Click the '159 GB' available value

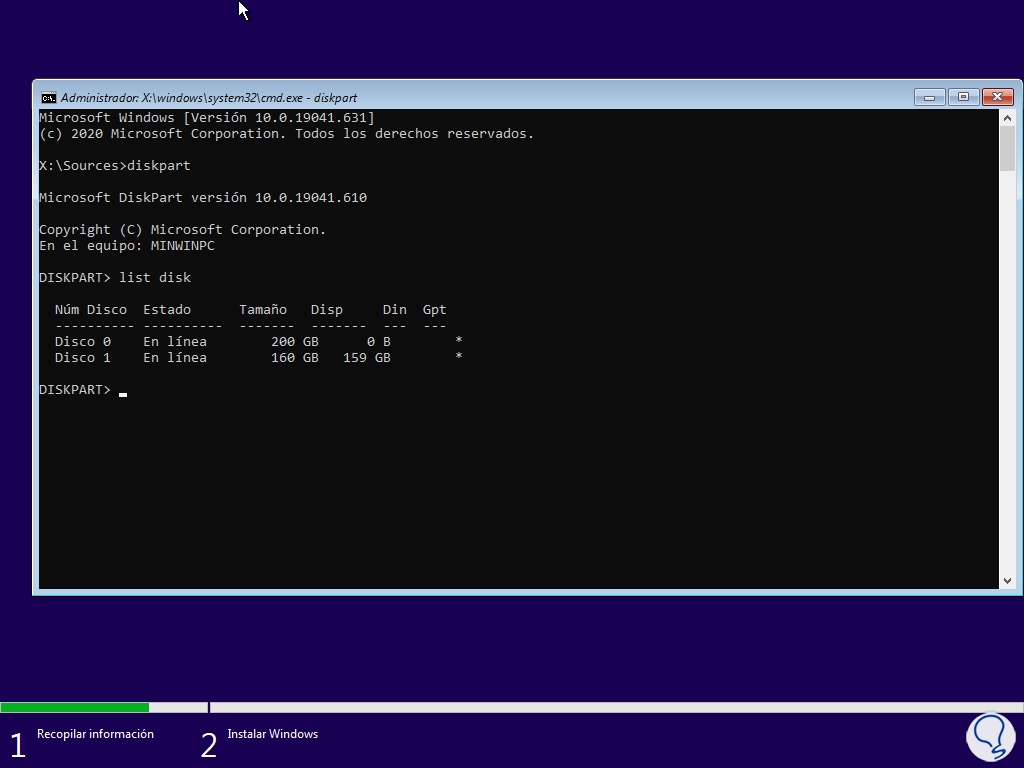(366, 358)
